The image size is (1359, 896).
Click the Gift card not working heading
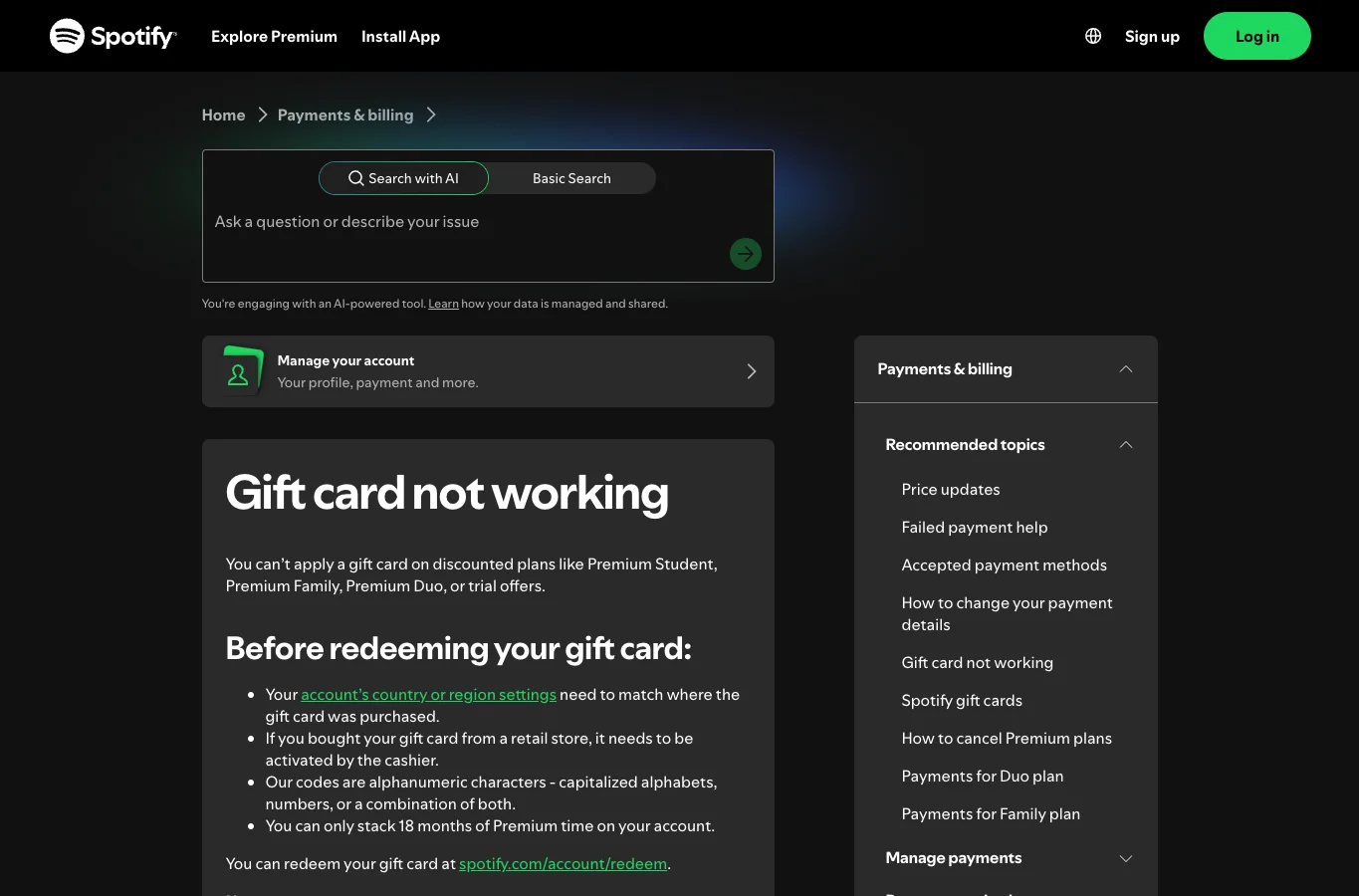click(x=447, y=493)
